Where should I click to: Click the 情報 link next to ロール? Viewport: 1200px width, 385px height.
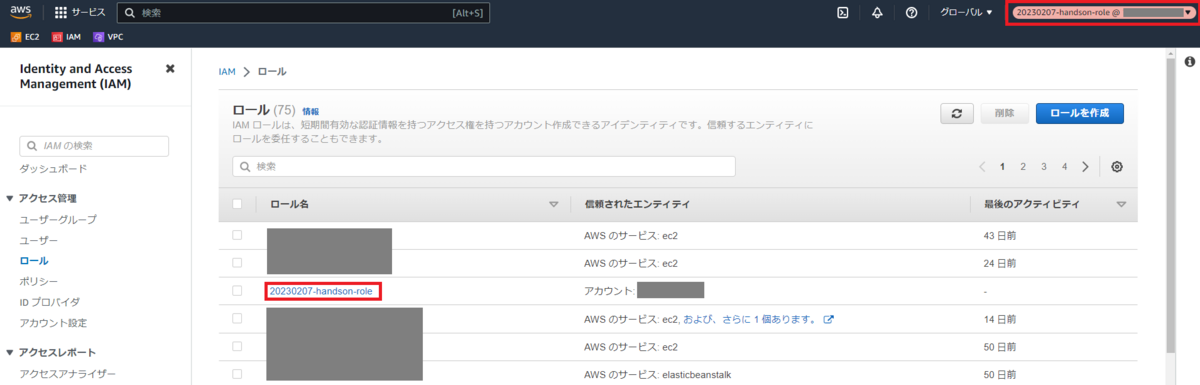(x=311, y=111)
